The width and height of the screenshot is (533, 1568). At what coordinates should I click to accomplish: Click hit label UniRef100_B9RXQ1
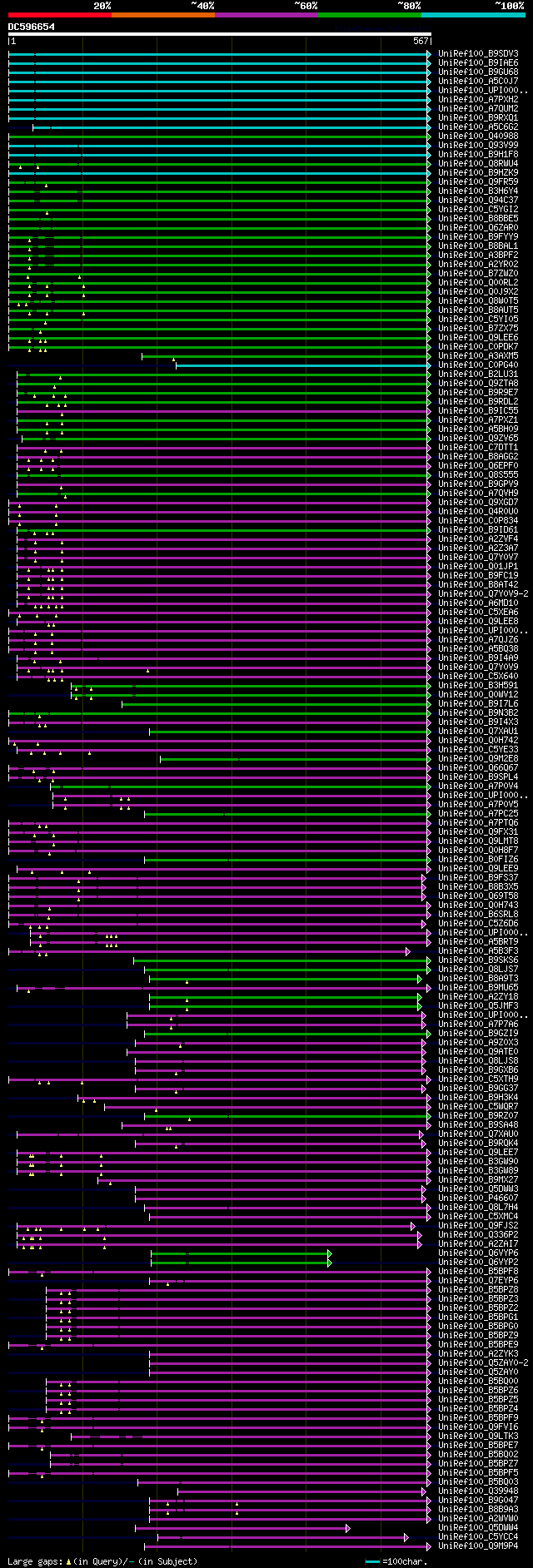478,118
